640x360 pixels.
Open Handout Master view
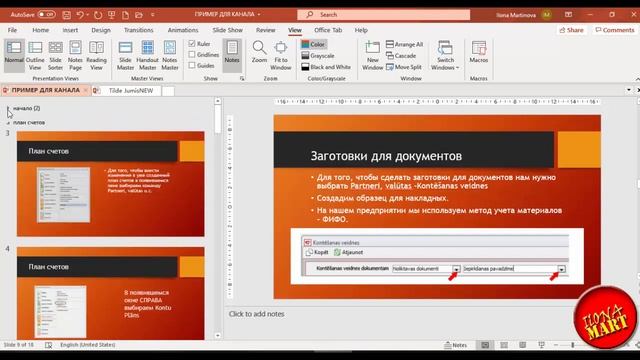147,56
